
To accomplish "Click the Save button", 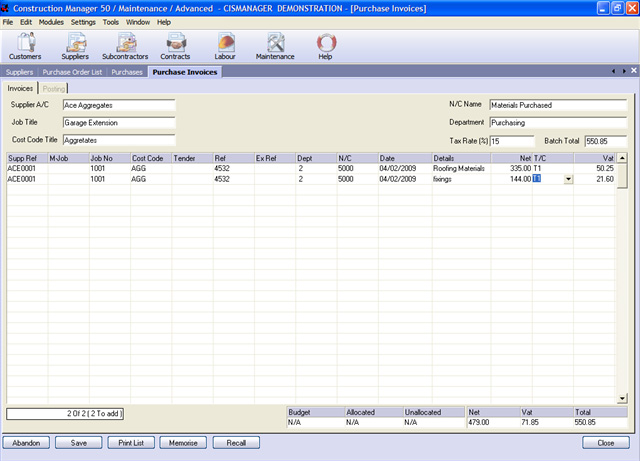I will tap(78, 443).
